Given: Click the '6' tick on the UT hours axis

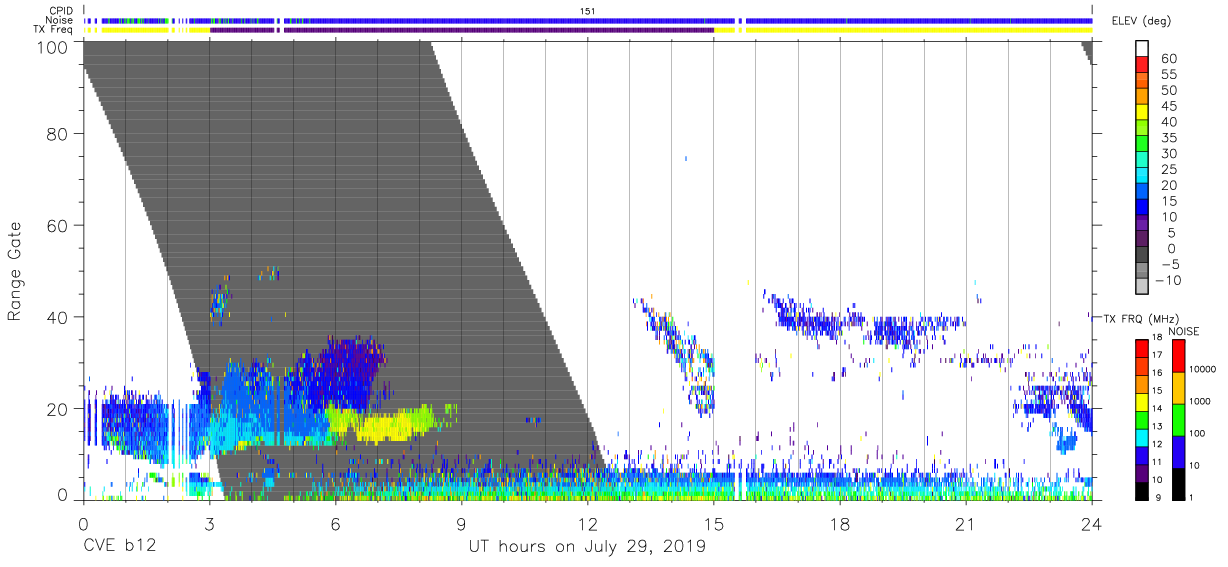Looking at the screenshot, I should (335, 523).
